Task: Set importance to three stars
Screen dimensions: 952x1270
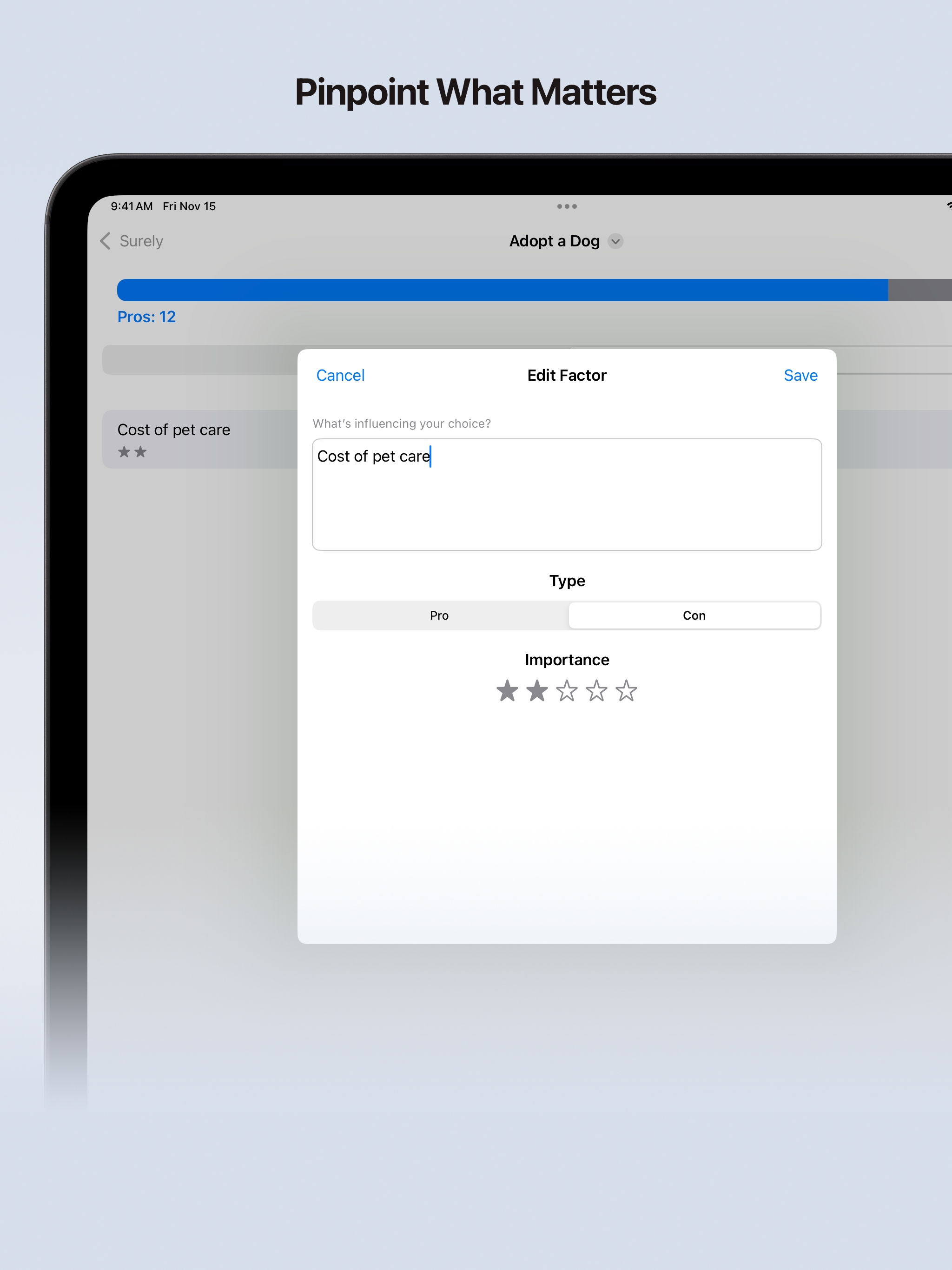Action: point(567,691)
